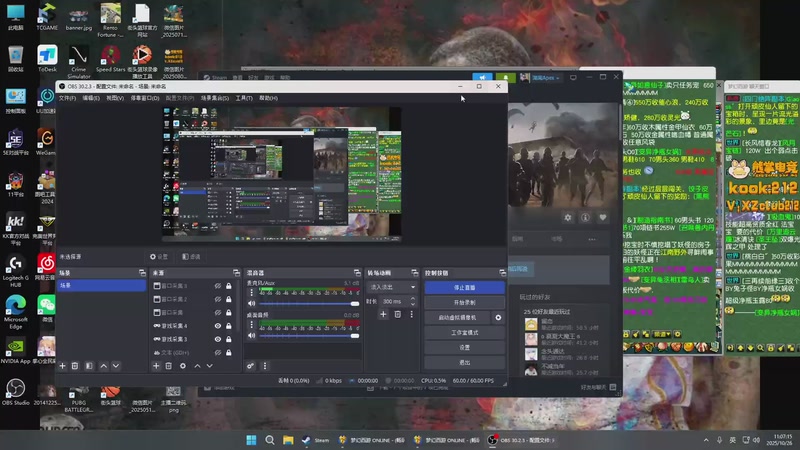Show hidden source 窗口采集 3 via eye icon
This screenshot has height=450, width=800.
point(218,286)
